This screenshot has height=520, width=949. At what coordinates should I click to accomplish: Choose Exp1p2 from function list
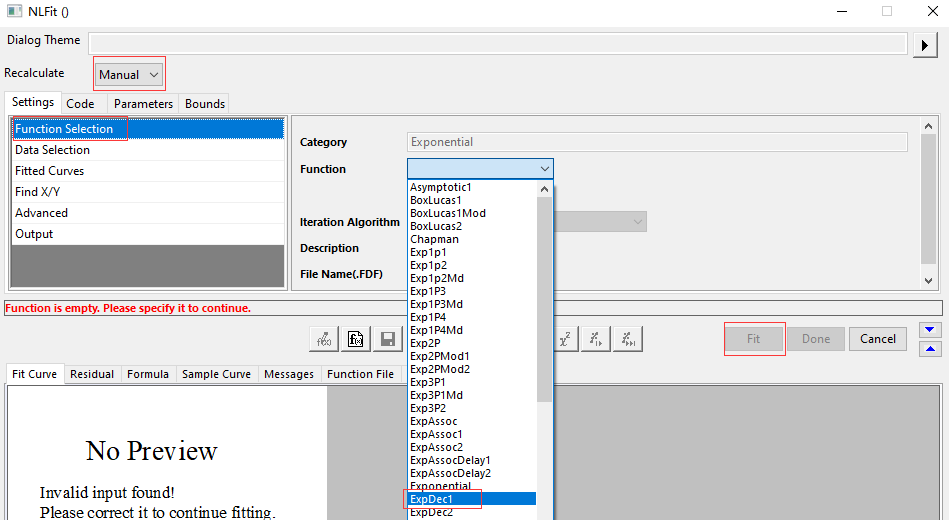pos(473,266)
